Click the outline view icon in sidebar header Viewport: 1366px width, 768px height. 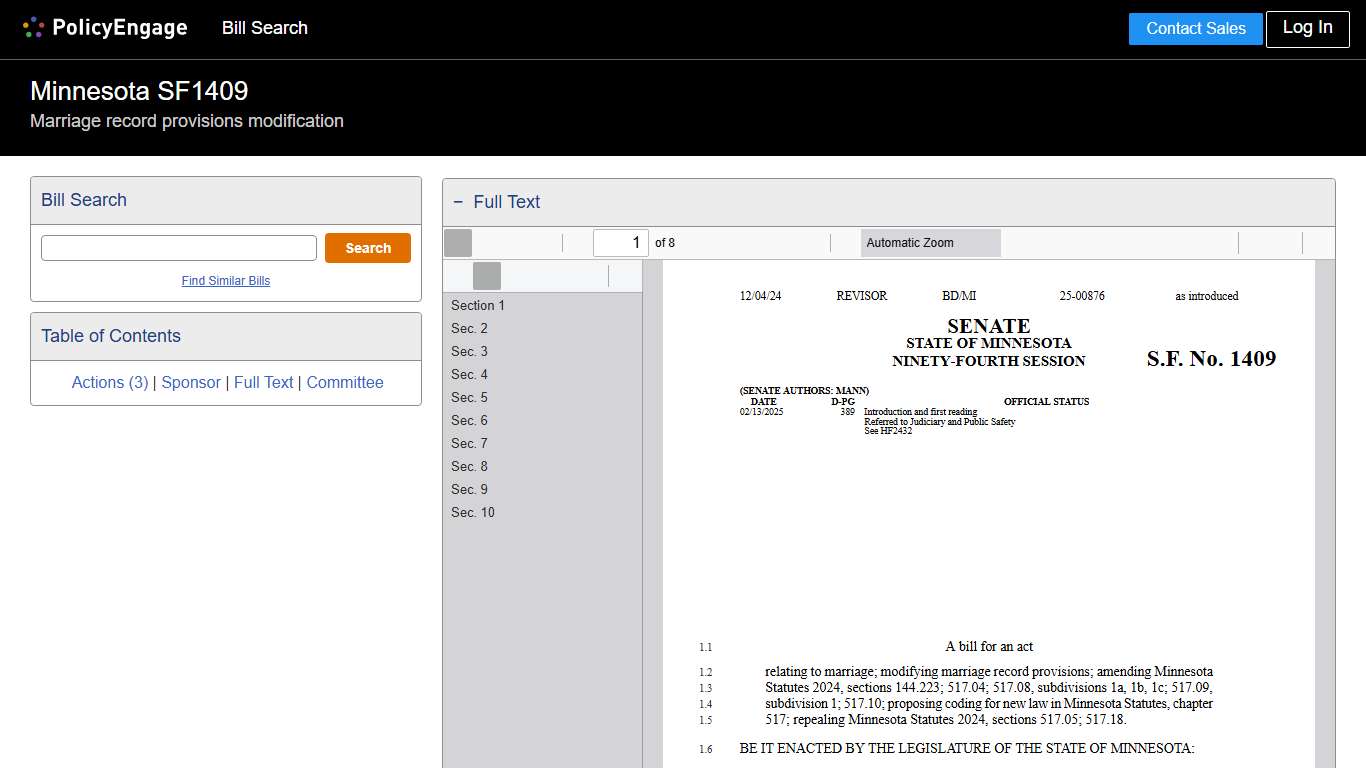(x=487, y=276)
